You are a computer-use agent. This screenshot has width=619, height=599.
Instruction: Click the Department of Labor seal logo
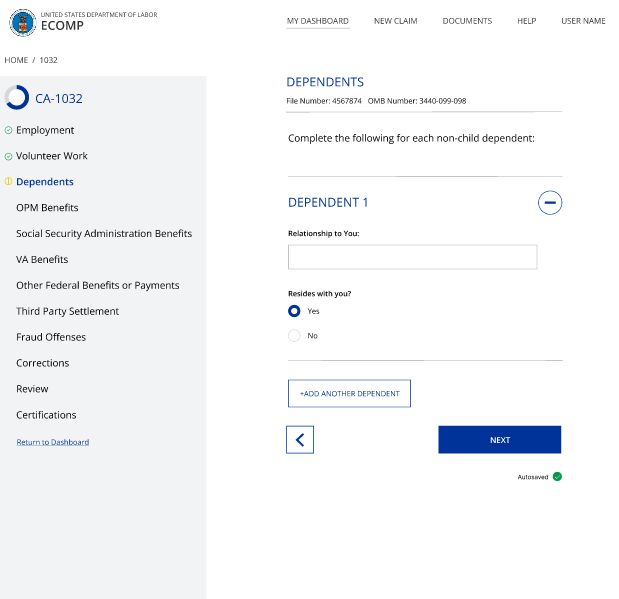(23, 23)
